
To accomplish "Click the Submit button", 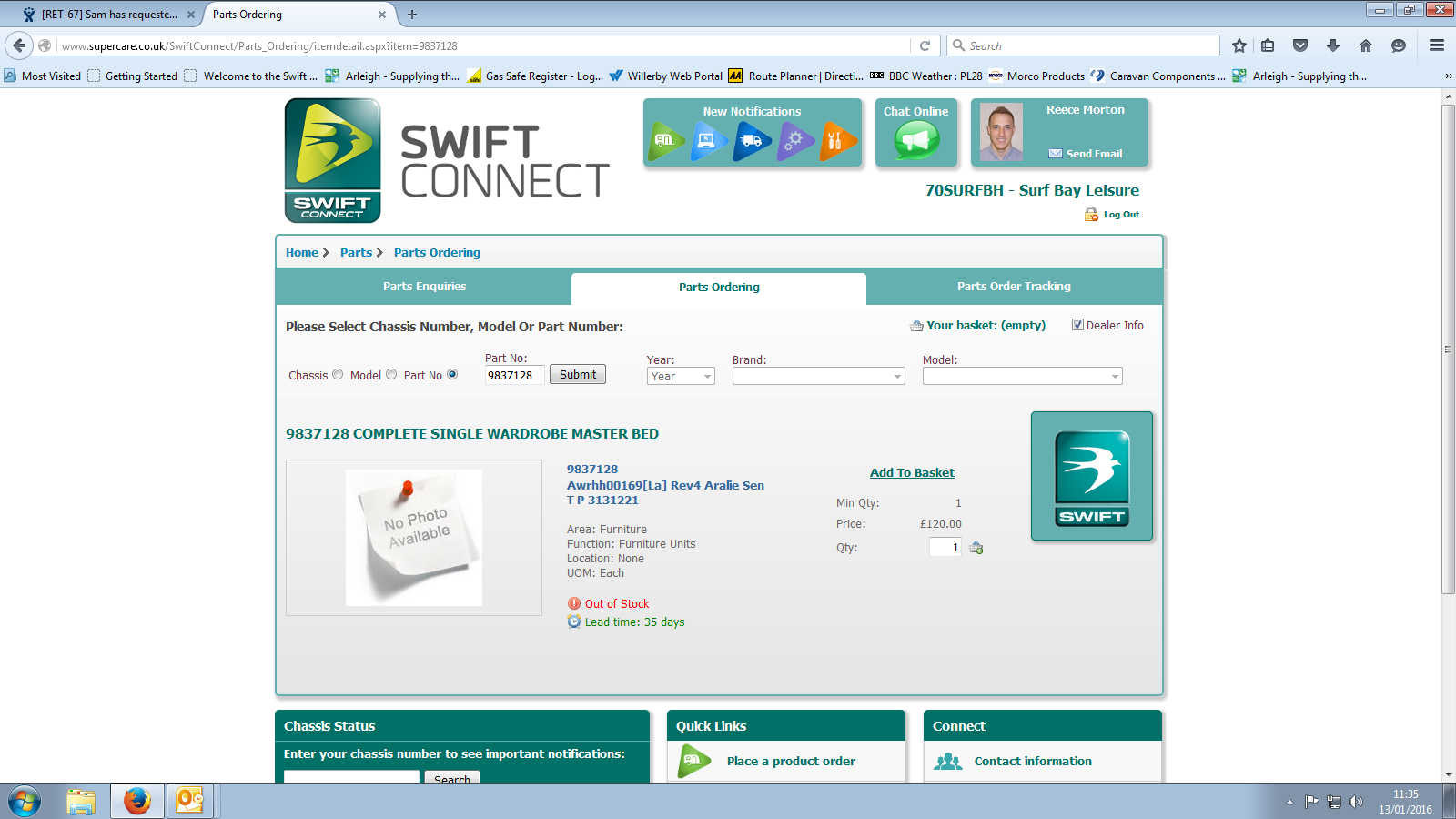I will click(578, 374).
